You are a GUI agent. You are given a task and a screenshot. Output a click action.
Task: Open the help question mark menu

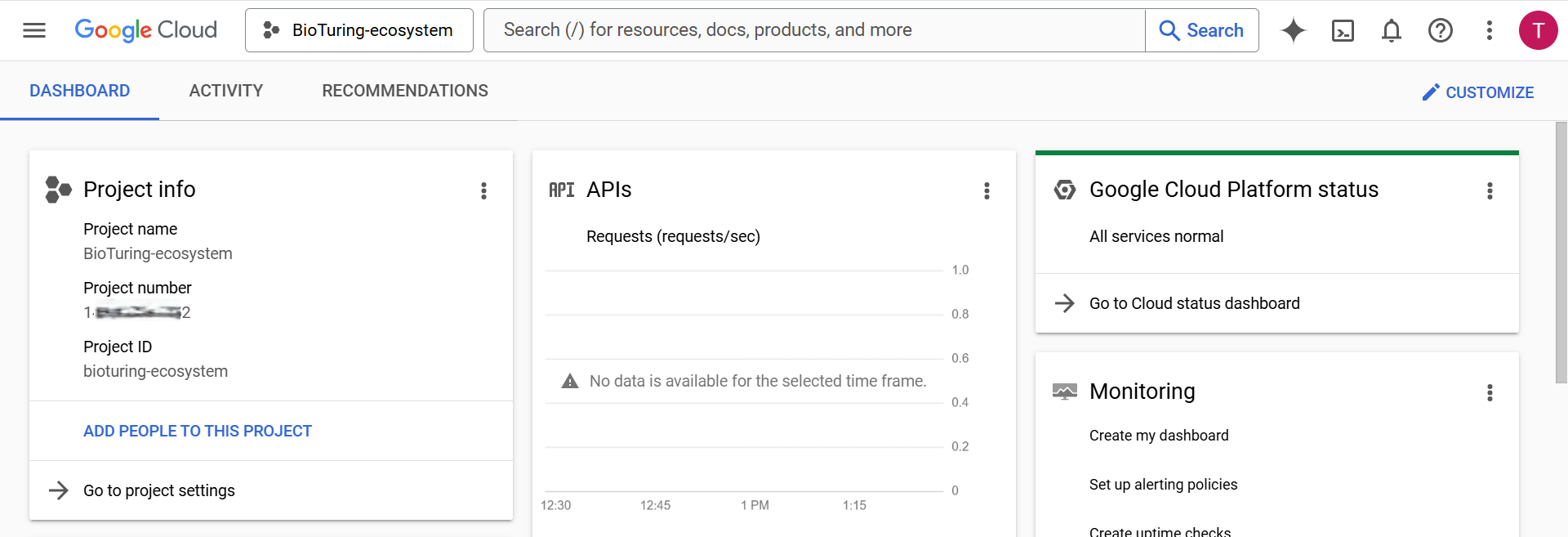click(x=1441, y=30)
